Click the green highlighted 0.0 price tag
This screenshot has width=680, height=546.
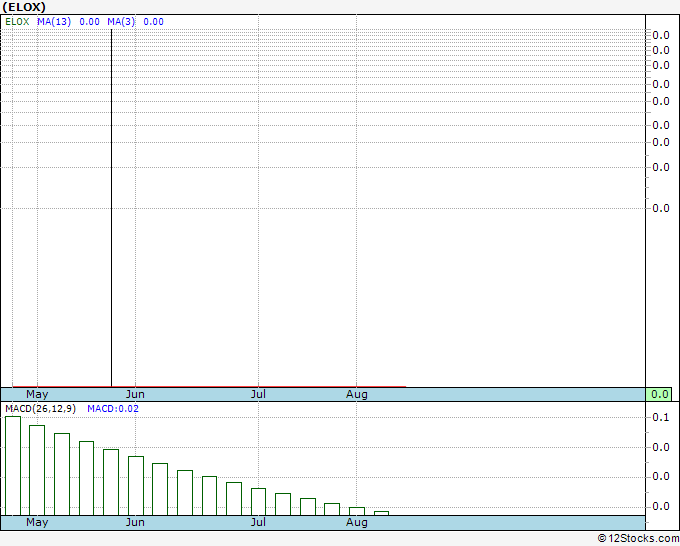(x=659, y=394)
